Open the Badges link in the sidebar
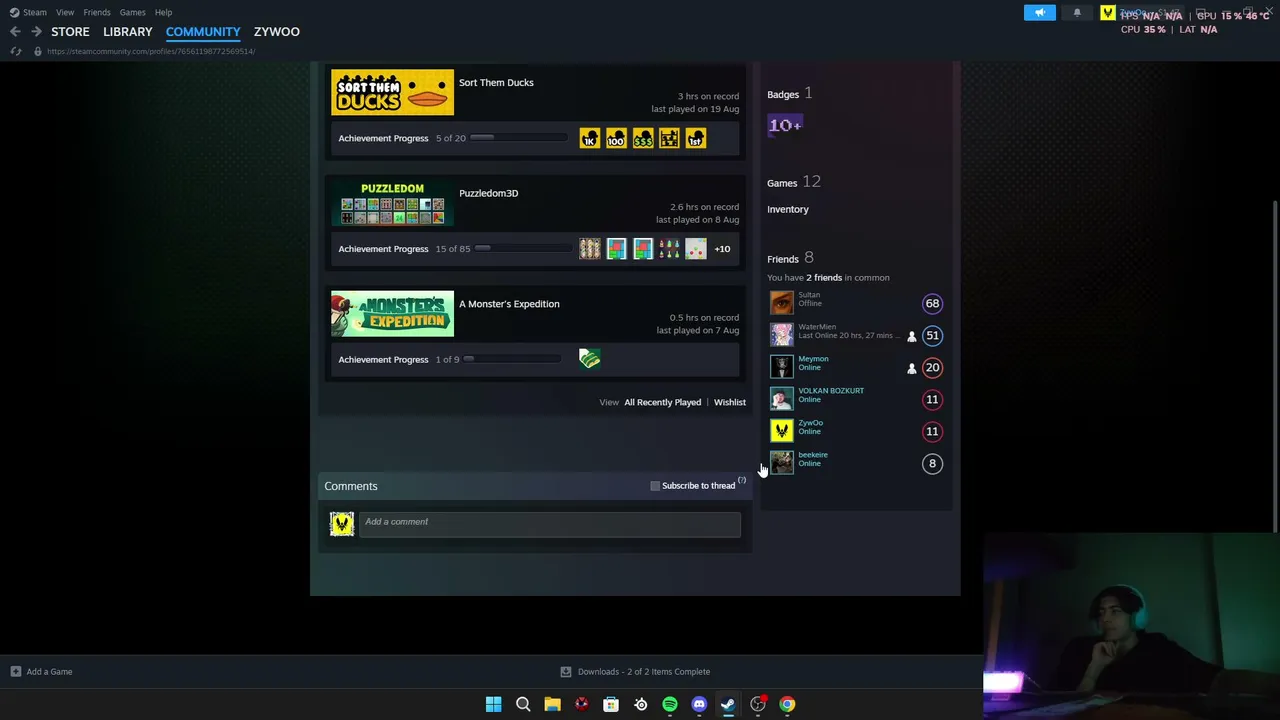 (x=783, y=94)
